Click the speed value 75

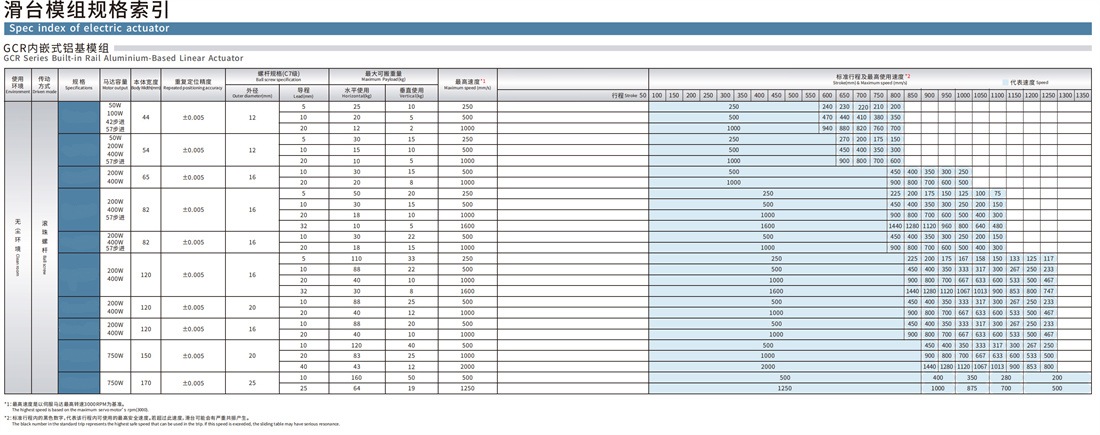tap(998, 193)
